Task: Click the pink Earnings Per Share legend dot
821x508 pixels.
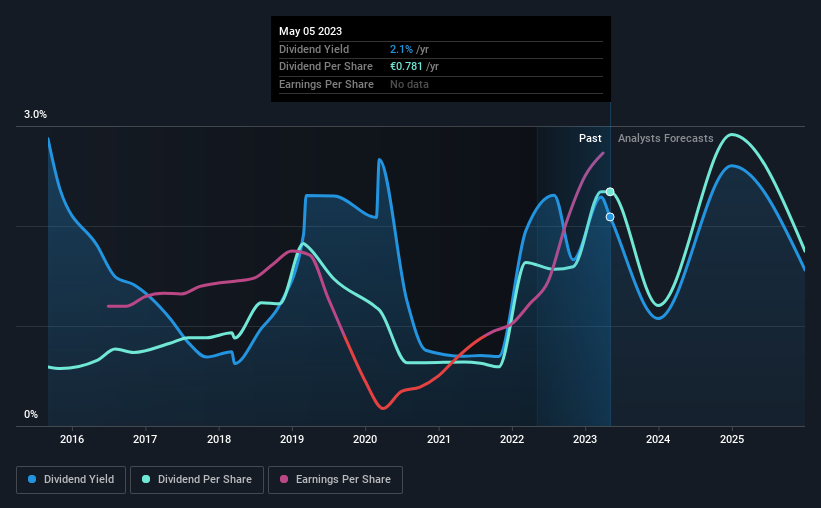Action: tap(284, 479)
